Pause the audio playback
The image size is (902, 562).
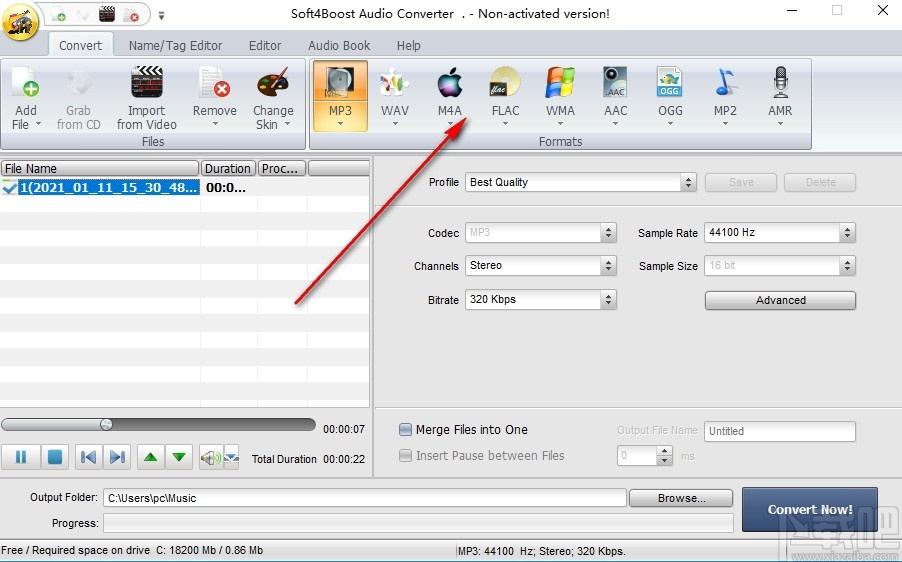(x=21, y=457)
